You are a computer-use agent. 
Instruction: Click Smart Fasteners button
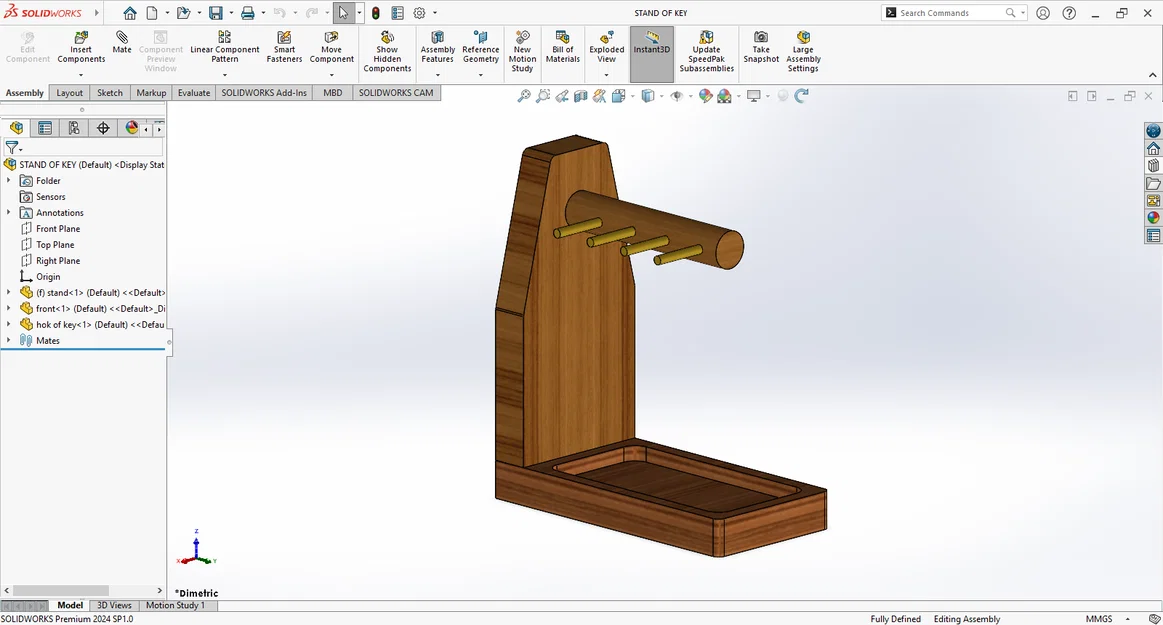[284, 47]
